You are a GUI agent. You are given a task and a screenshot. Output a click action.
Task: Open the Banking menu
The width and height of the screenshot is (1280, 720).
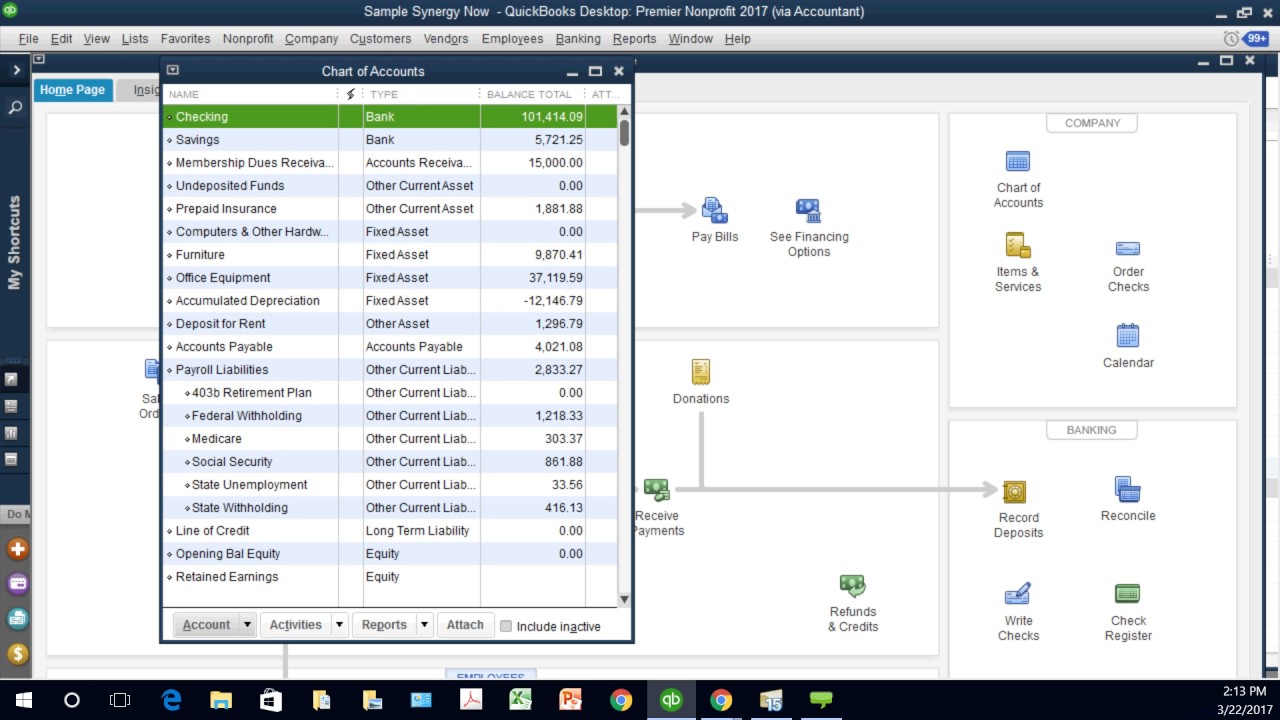(578, 39)
